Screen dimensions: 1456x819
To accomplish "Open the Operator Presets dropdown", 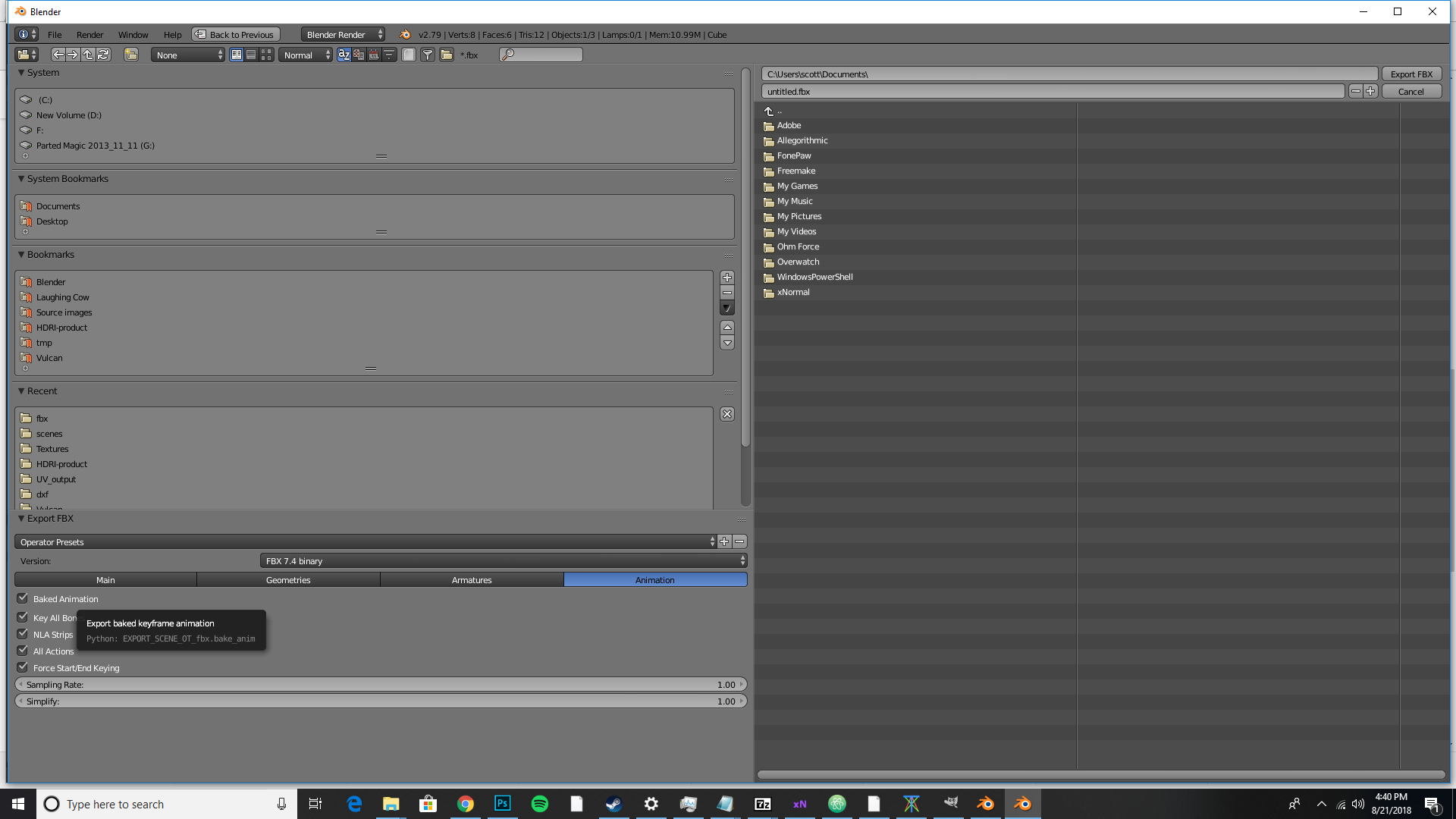I will pos(366,541).
